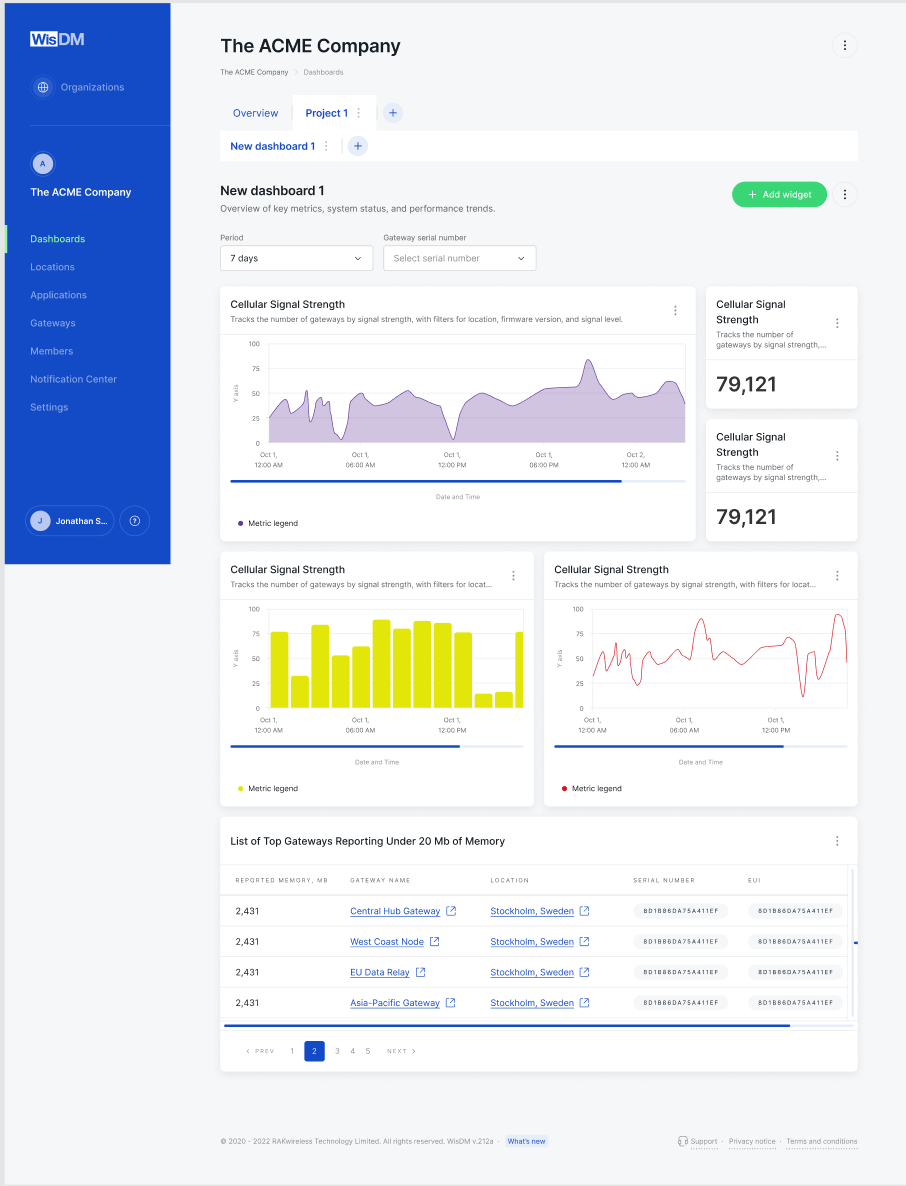Open external link icon for Central Hub Gateway
The height and width of the screenshot is (1186, 906).
click(451, 911)
